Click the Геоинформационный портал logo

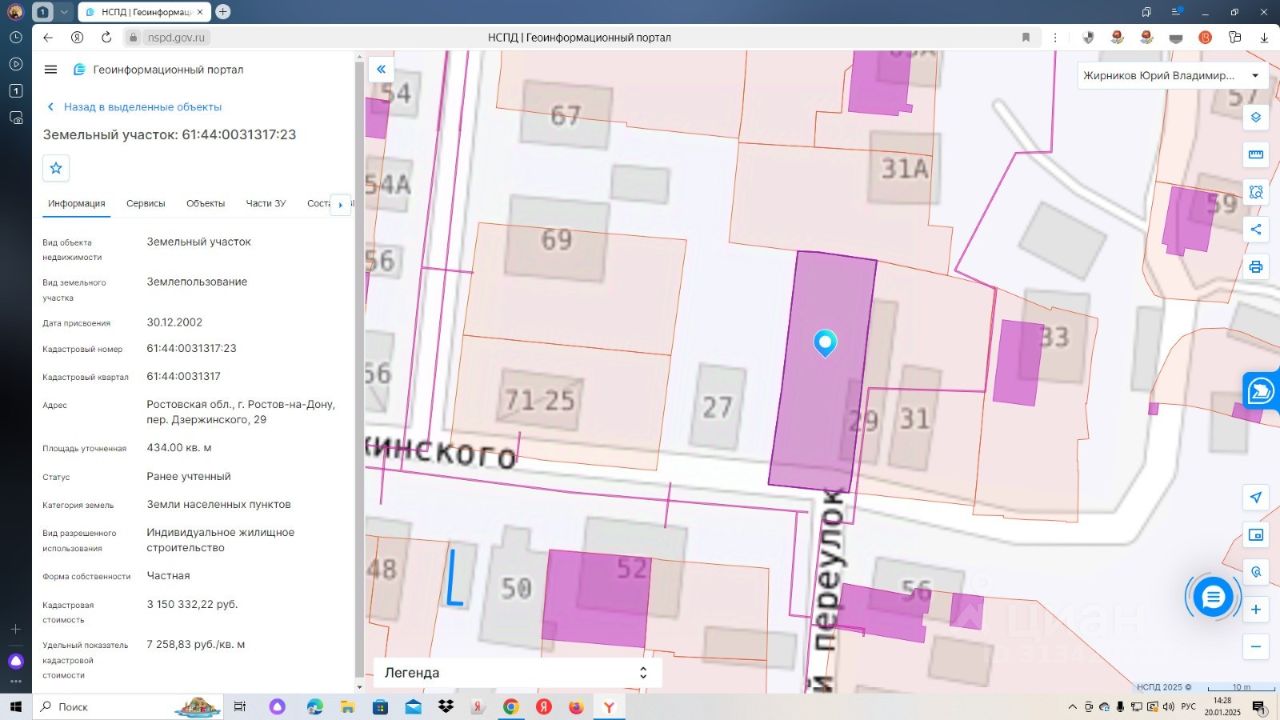[158, 69]
